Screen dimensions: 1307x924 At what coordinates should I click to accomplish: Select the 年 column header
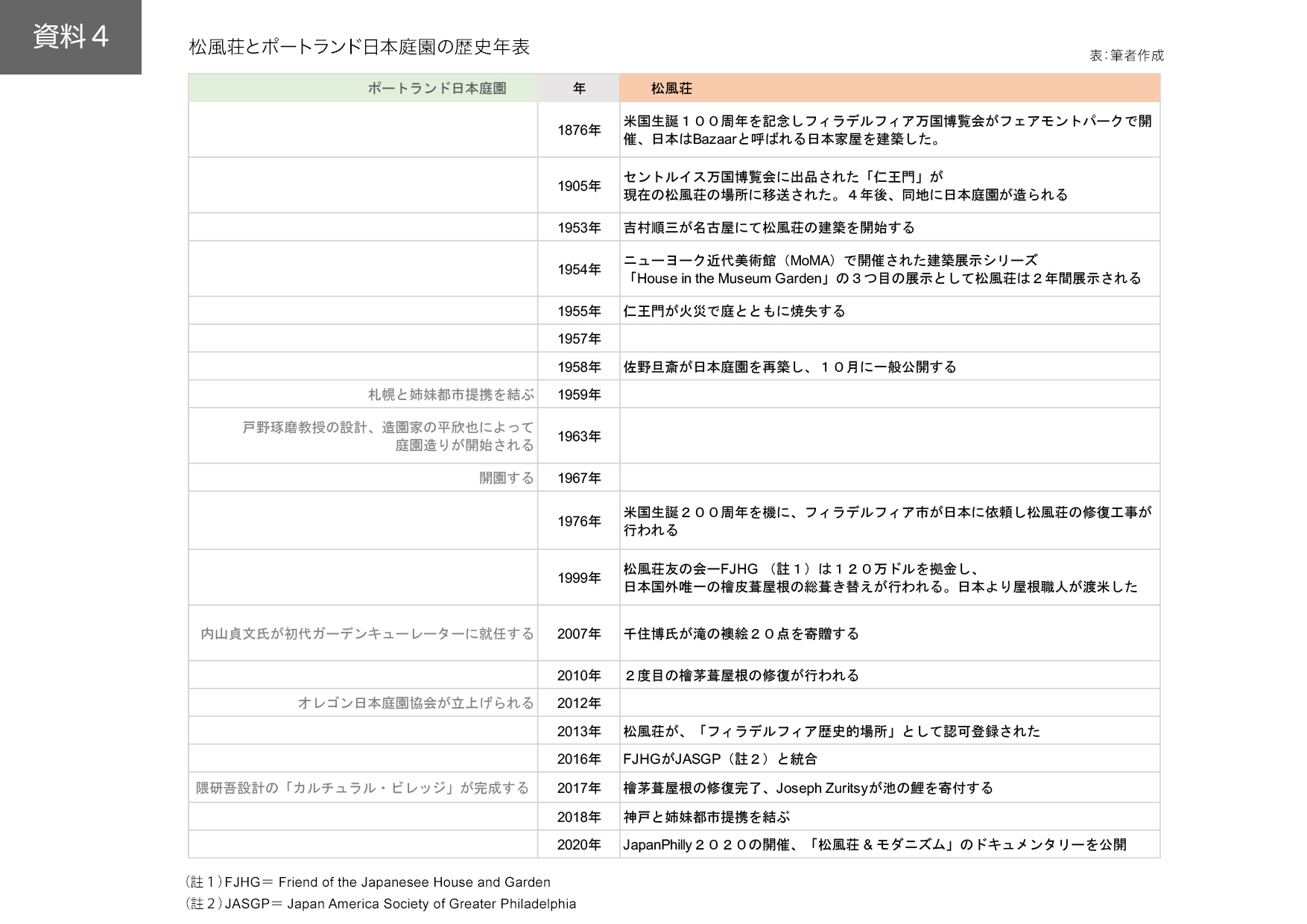(x=579, y=88)
